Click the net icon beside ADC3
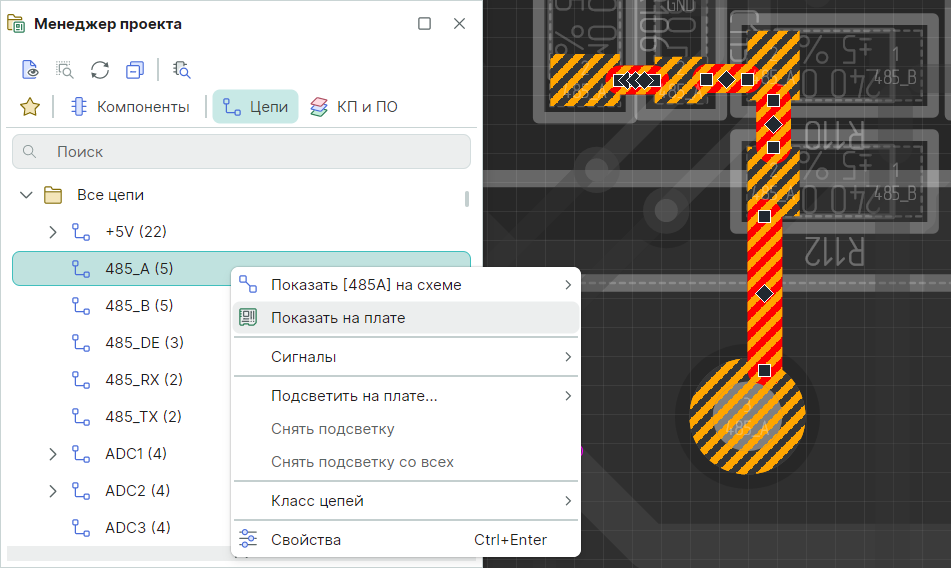The image size is (951, 568). [81, 527]
